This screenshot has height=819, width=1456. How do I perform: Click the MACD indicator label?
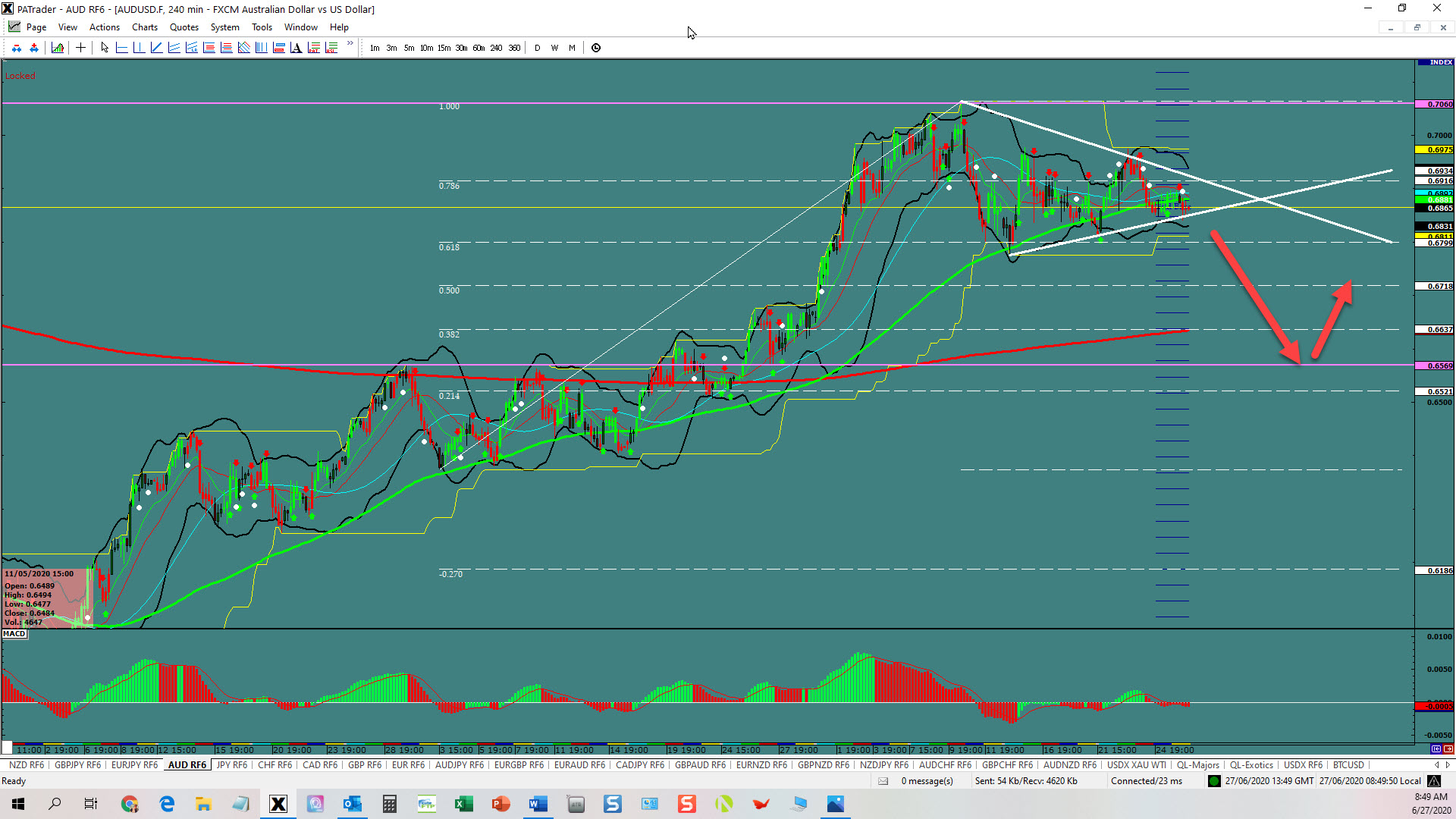[x=14, y=634]
